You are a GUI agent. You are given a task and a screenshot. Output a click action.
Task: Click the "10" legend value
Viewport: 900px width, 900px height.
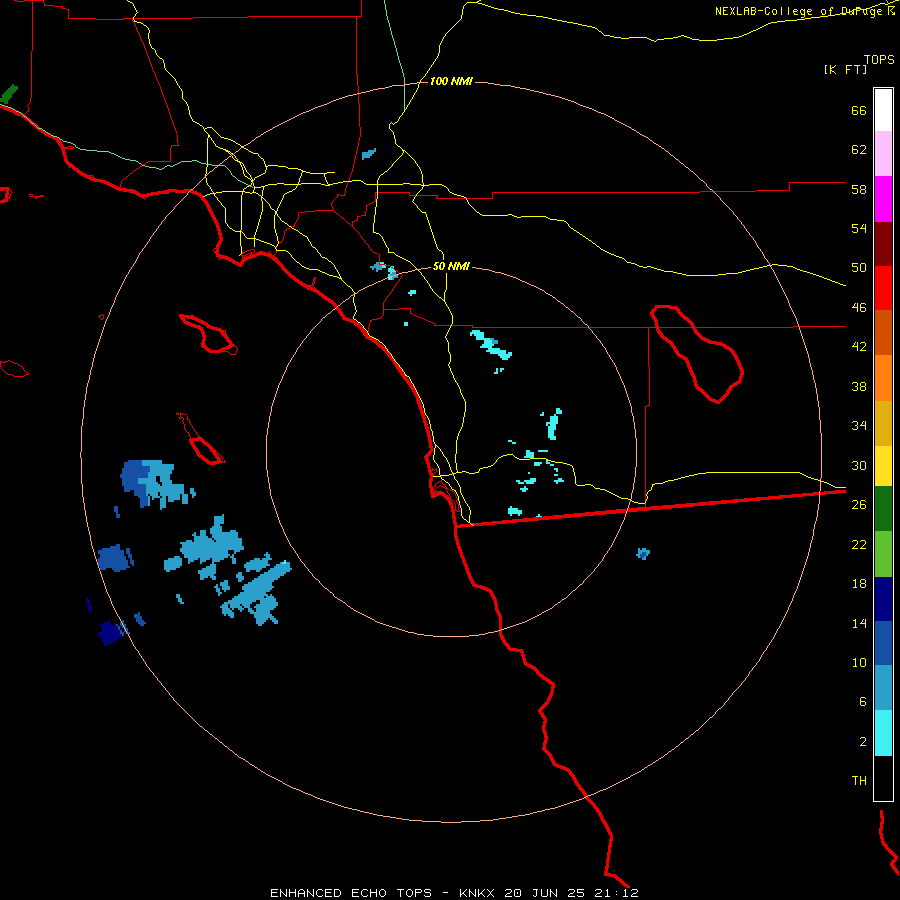coord(859,662)
